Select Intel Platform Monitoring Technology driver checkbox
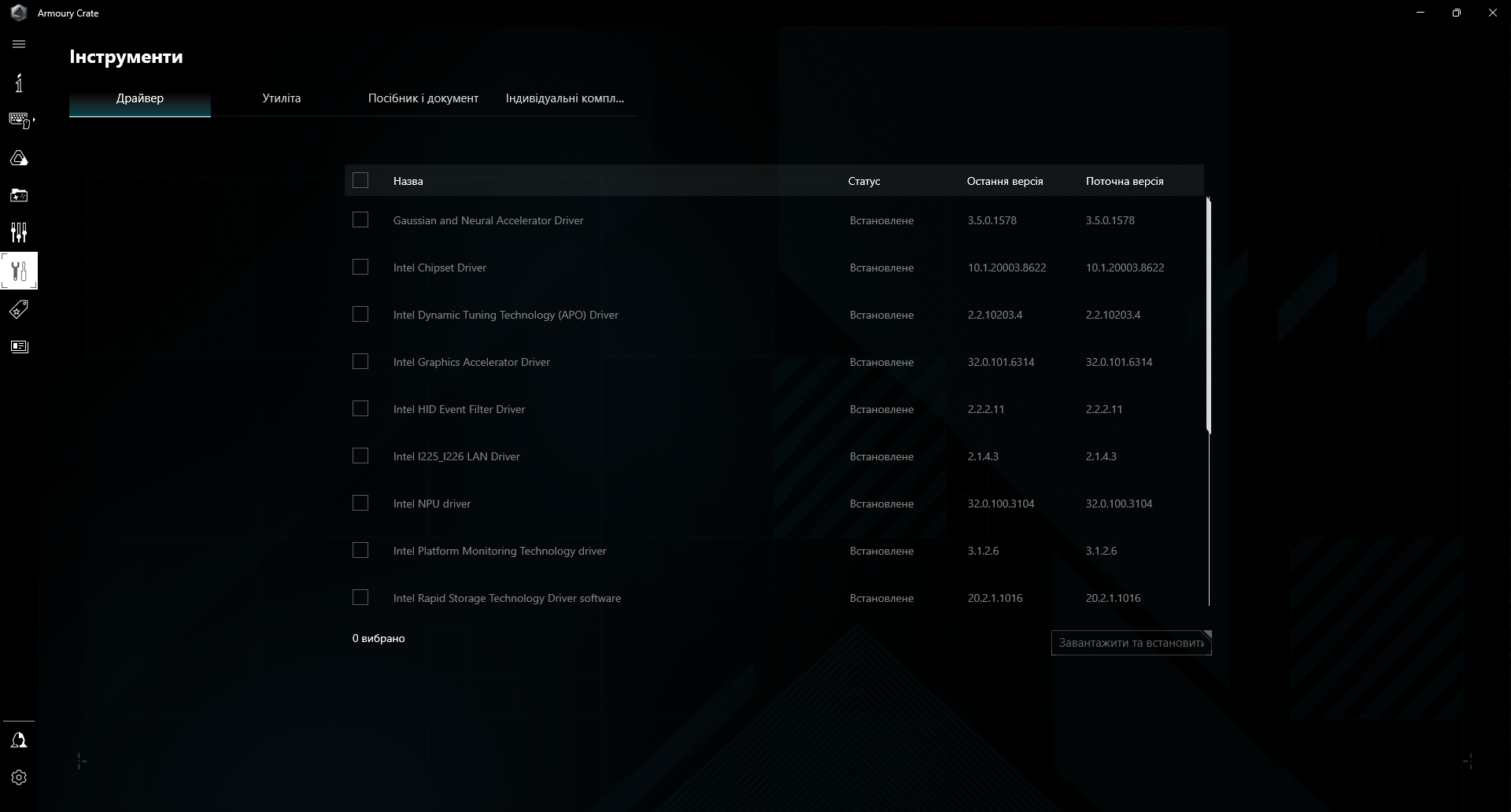The width and height of the screenshot is (1511, 812). (360, 551)
